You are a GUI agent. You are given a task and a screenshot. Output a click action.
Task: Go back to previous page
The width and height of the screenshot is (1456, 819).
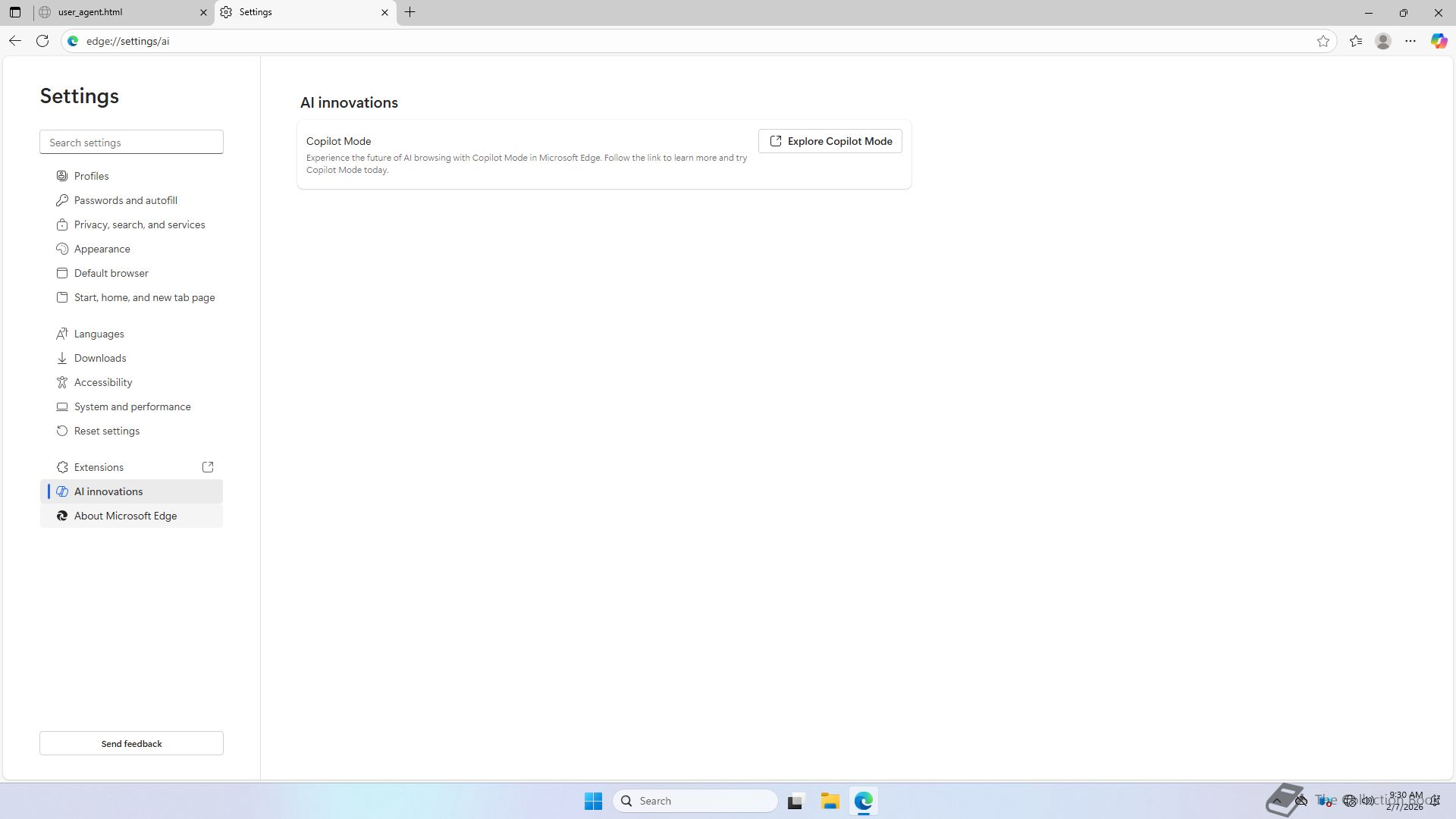pos(15,41)
